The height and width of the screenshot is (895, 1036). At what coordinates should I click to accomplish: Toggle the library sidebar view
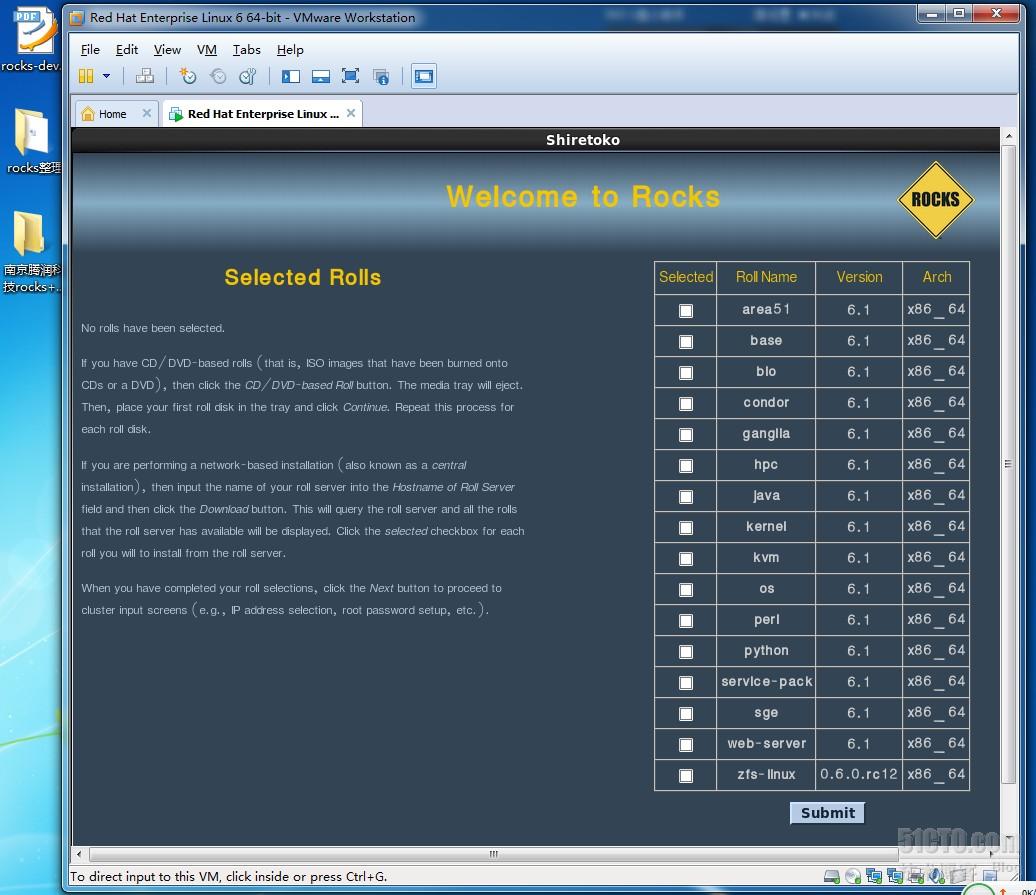pos(290,77)
